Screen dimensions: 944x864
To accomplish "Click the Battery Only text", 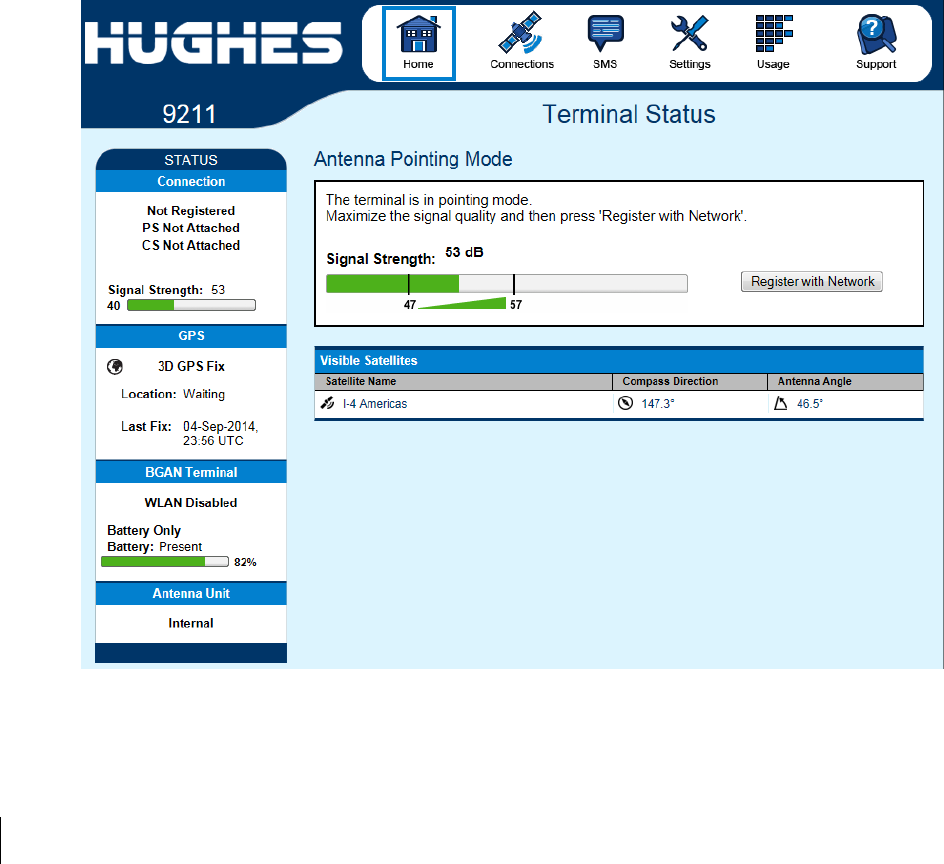I will (144, 530).
